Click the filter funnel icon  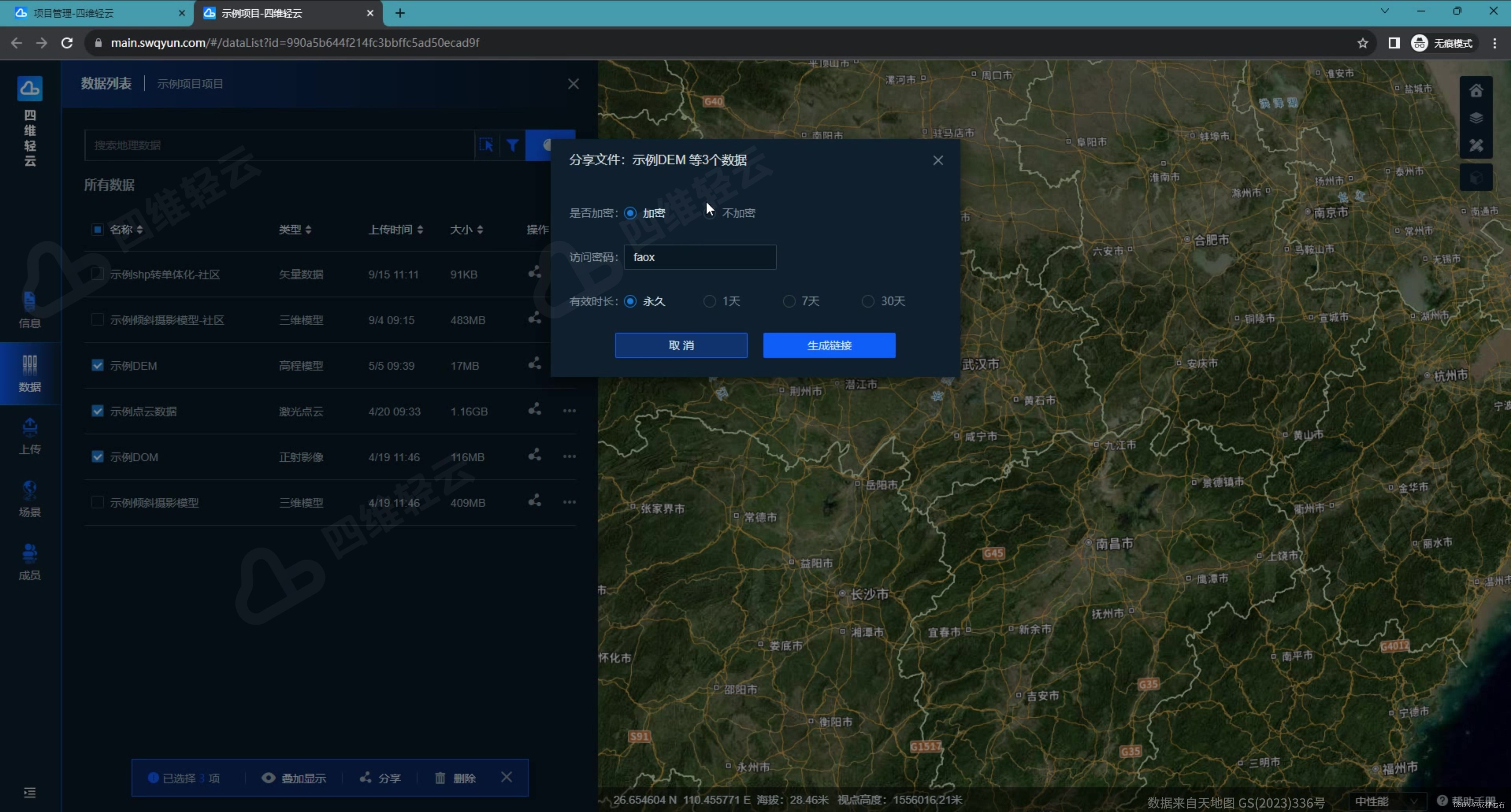pos(512,145)
